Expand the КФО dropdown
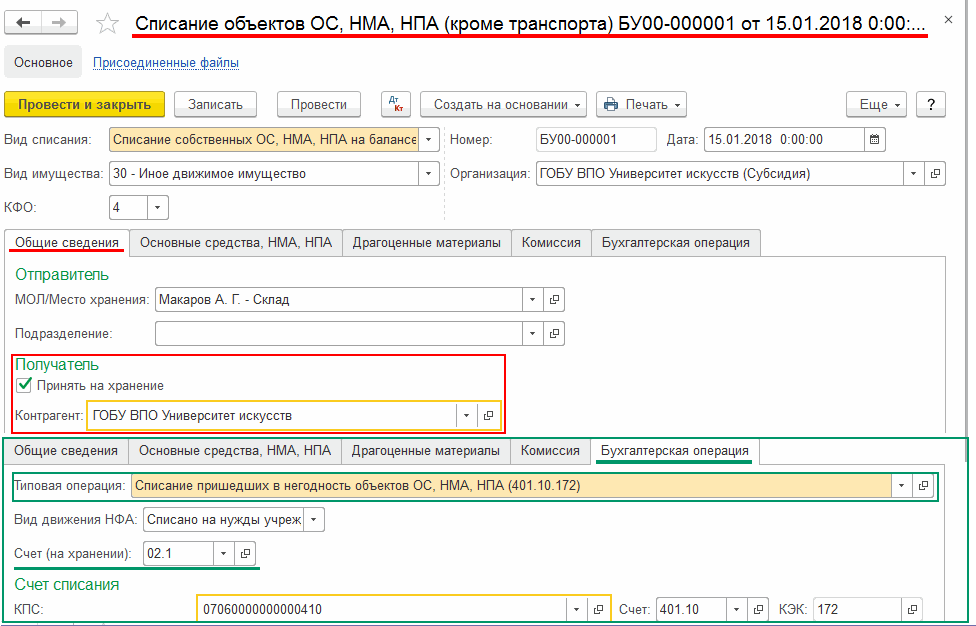Image resolution: width=976 pixels, height=626 pixels. point(158,207)
